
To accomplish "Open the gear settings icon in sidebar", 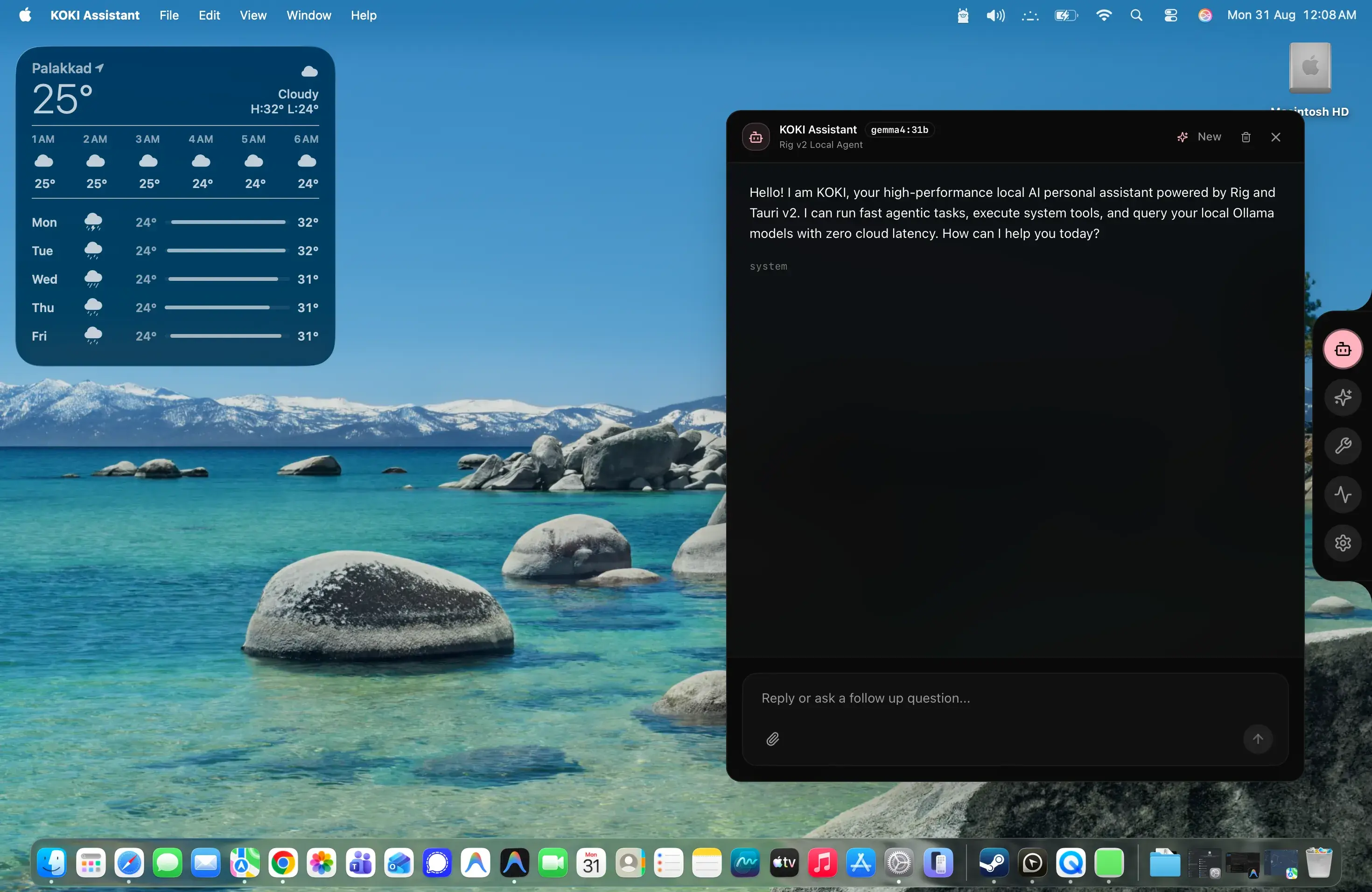I will 1343,543.
